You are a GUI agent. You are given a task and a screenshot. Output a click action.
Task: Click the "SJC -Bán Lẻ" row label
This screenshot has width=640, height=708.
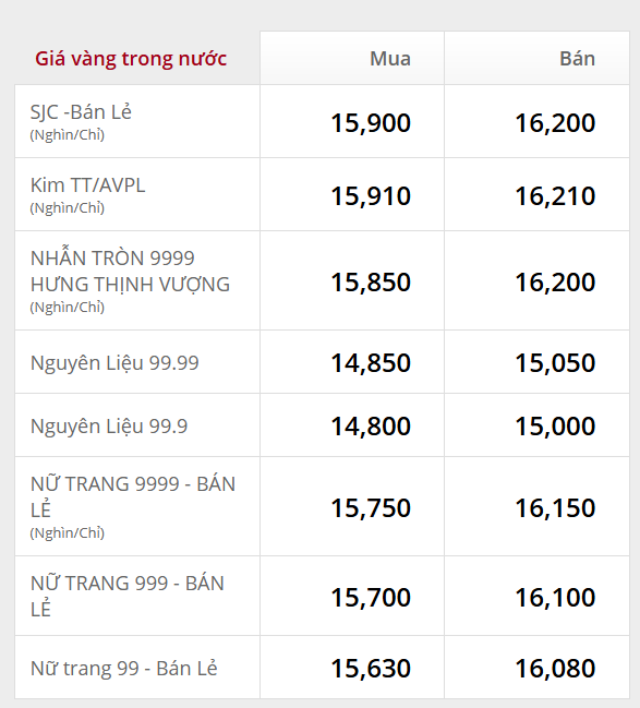81,112
